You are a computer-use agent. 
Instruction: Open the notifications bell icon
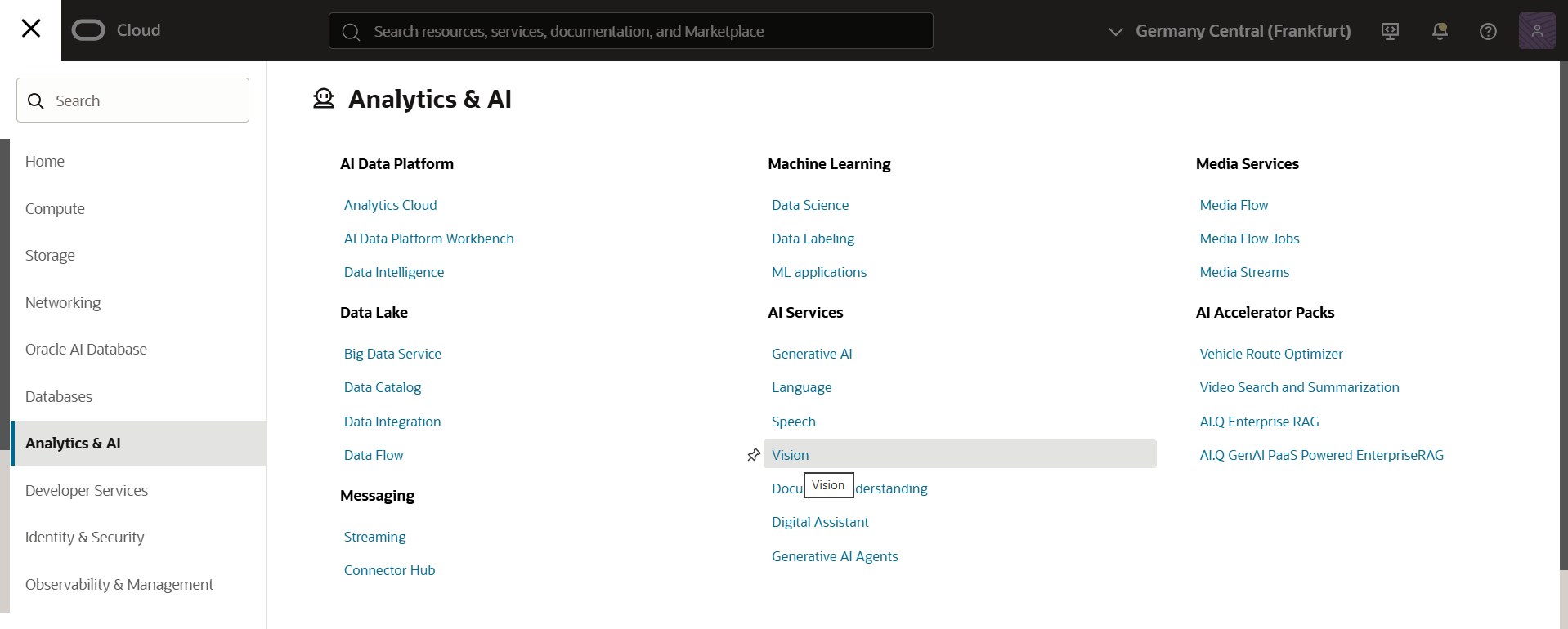(x=1440, y=31)
